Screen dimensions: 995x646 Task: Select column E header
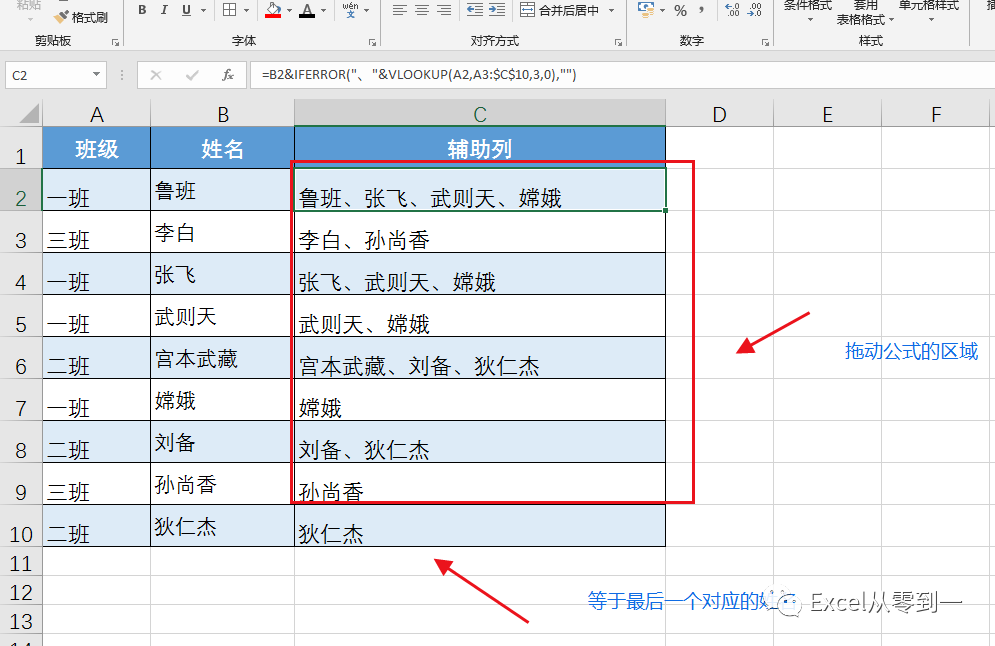[x=827, y=114]
